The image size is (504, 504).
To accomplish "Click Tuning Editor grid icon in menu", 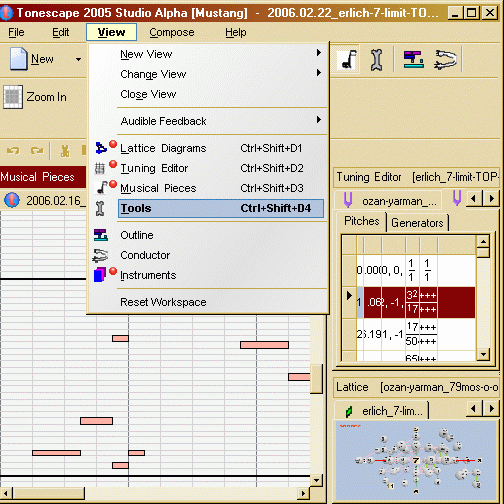I will (x=100, y=168).
